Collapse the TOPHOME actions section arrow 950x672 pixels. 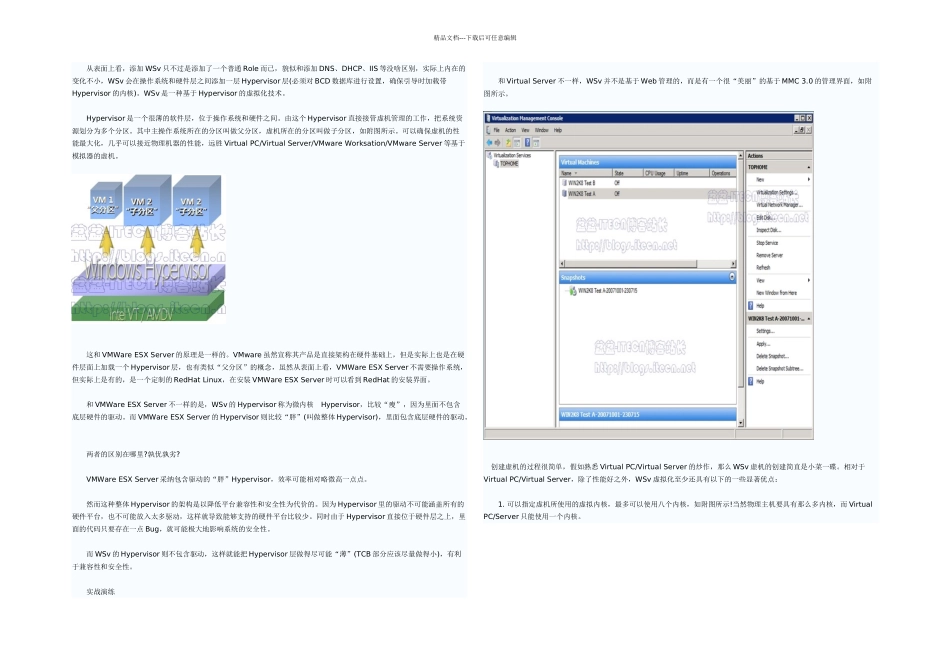click(808, 167)
